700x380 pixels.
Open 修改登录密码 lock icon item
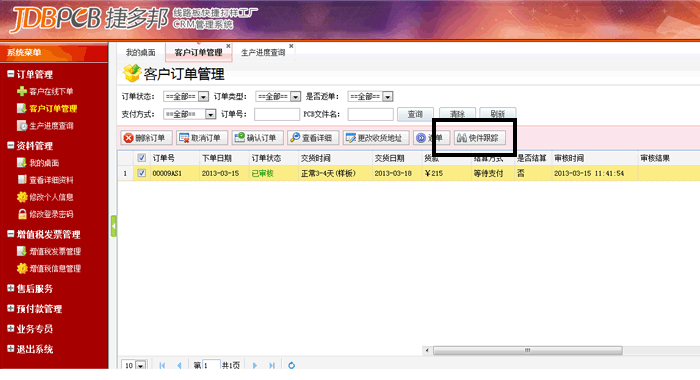click(45, 214)
